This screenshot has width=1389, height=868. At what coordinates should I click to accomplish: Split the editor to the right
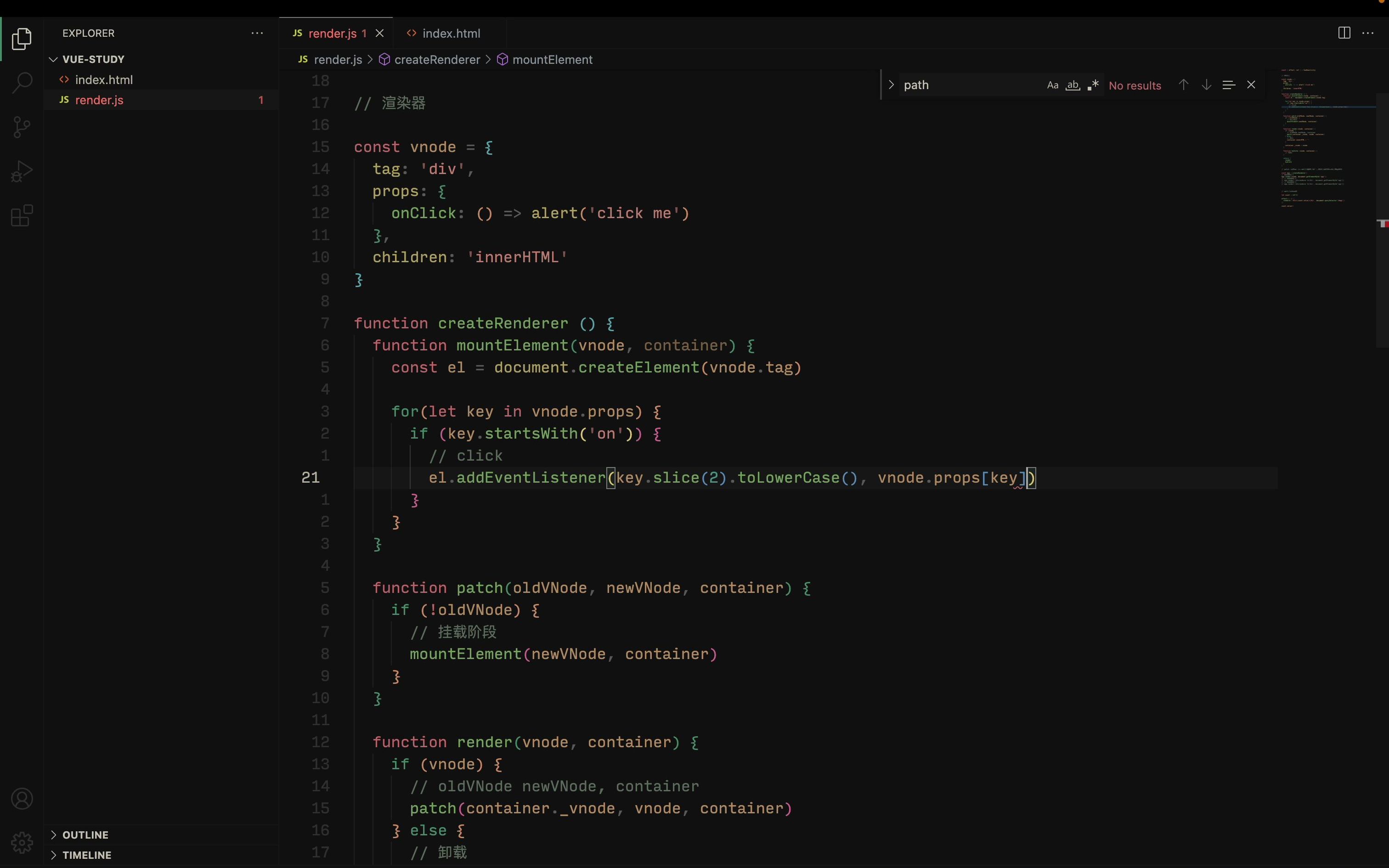[x=1344, y=33]
